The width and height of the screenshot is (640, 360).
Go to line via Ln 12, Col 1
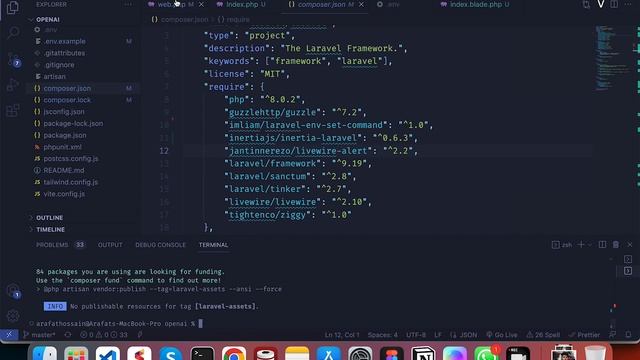pyautogui.click(x=342, y=335)
